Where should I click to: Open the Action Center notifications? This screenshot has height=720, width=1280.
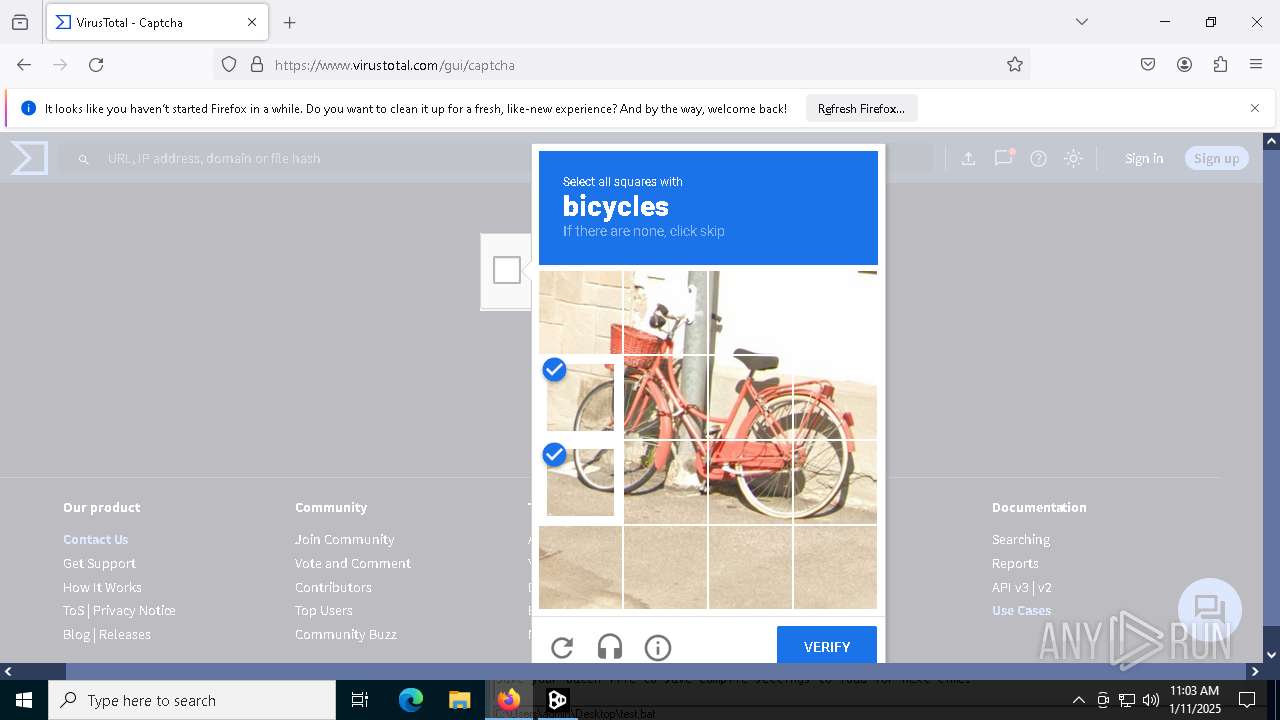click(x=1248, y=700)
